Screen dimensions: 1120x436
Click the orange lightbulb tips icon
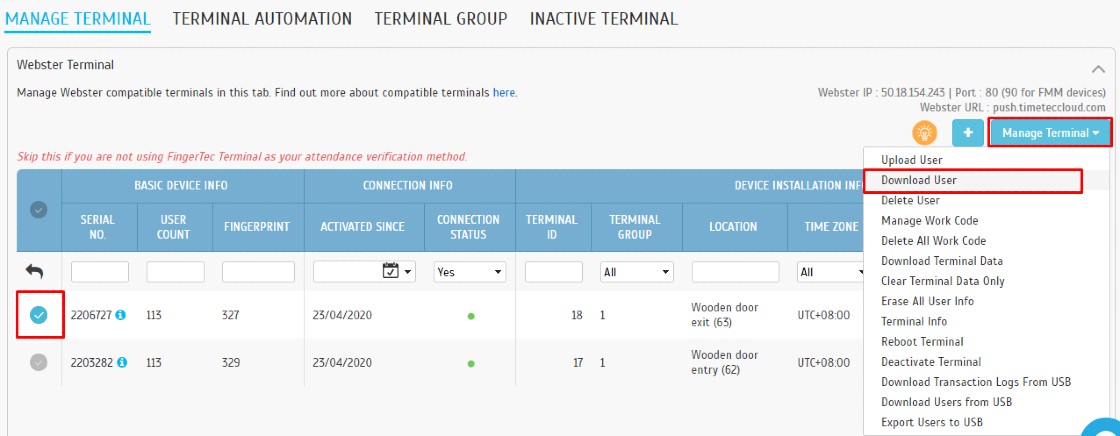[x=924, y=132]
